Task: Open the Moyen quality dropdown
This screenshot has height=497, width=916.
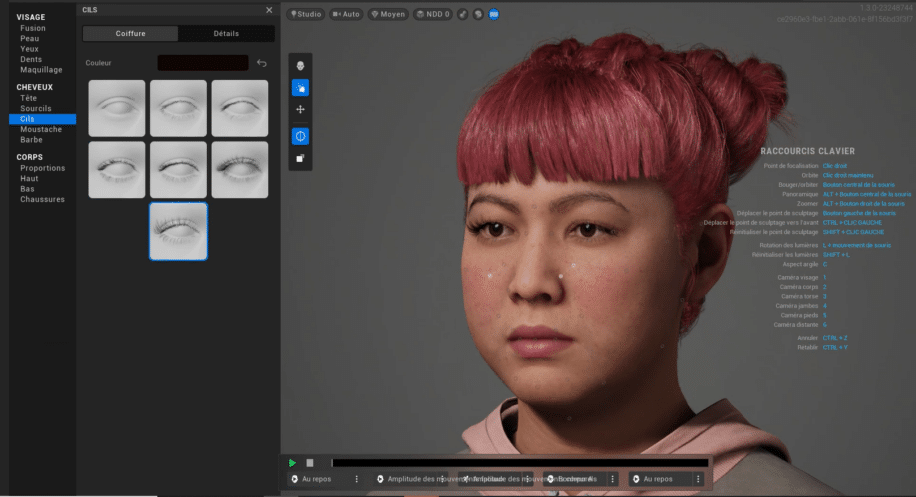Action: (x=388, y=14)
